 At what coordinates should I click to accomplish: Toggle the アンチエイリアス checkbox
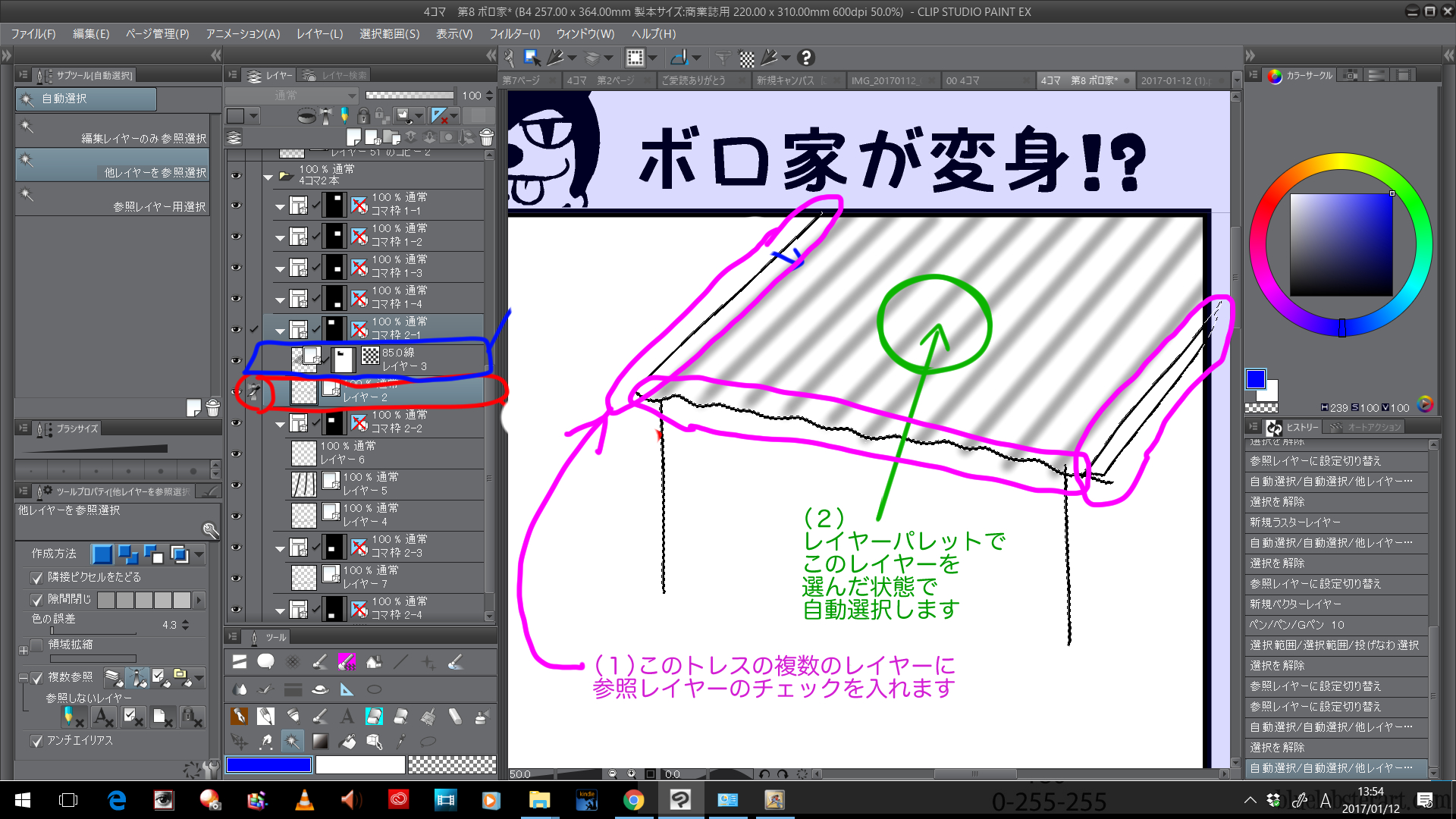tap(36, 741)
